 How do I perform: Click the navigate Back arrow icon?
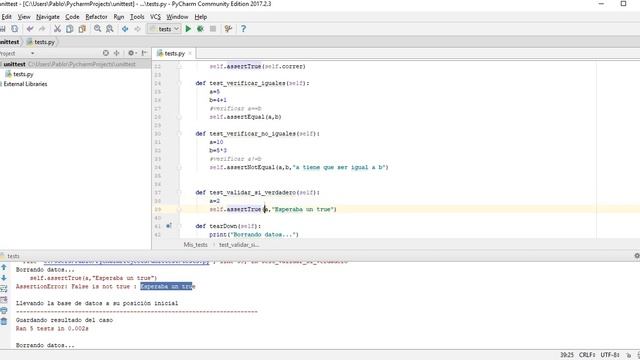[x=125, y=29]
